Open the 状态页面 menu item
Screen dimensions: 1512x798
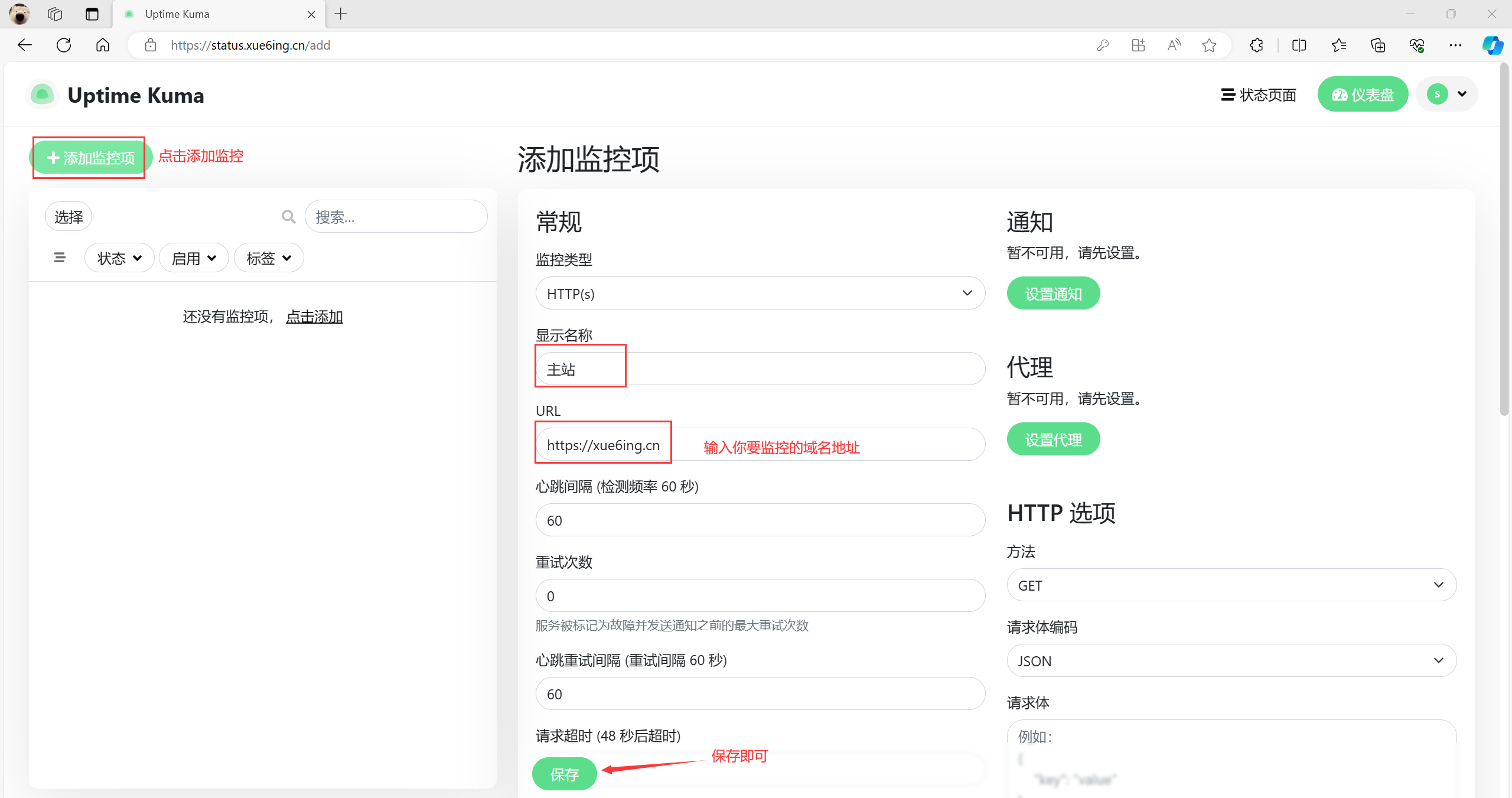(x=1258, y=95)
